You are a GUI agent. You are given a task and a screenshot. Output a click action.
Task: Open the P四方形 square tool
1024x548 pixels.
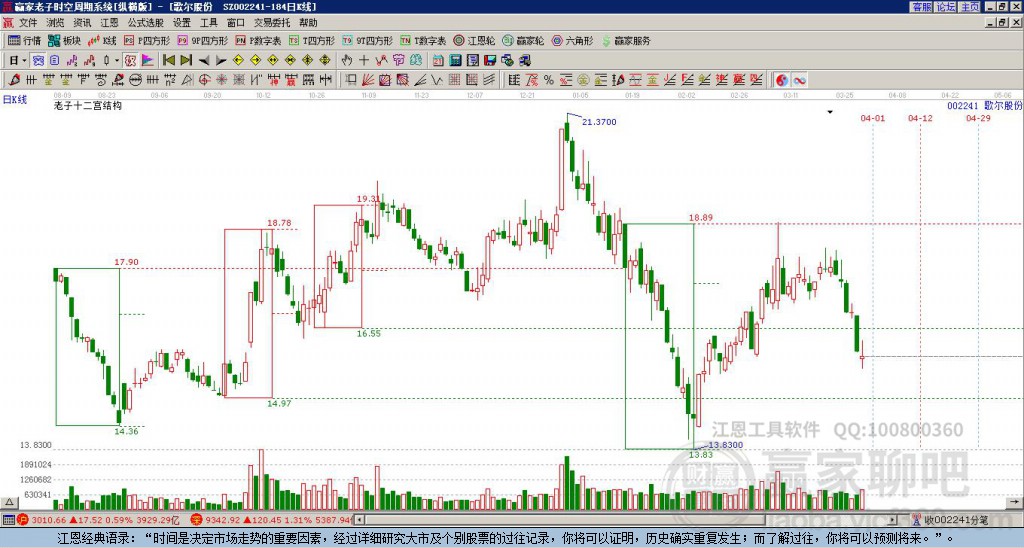[x=147, y=40]
